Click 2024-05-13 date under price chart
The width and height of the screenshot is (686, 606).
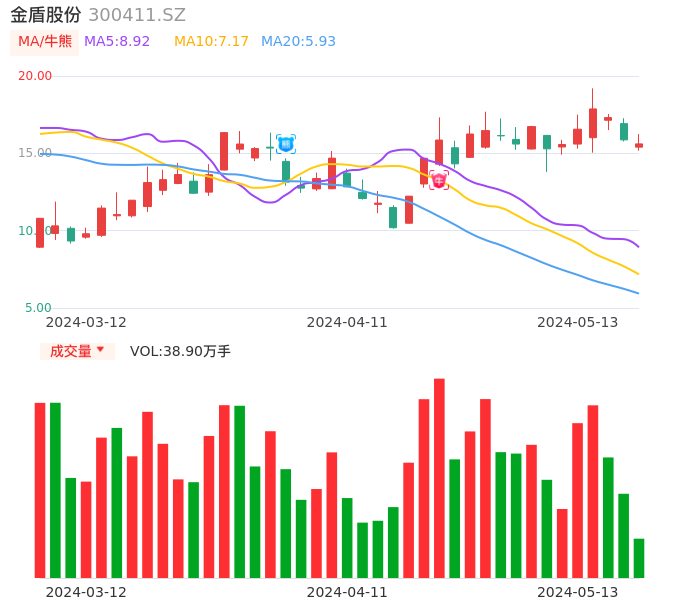[x=578, y=322]
